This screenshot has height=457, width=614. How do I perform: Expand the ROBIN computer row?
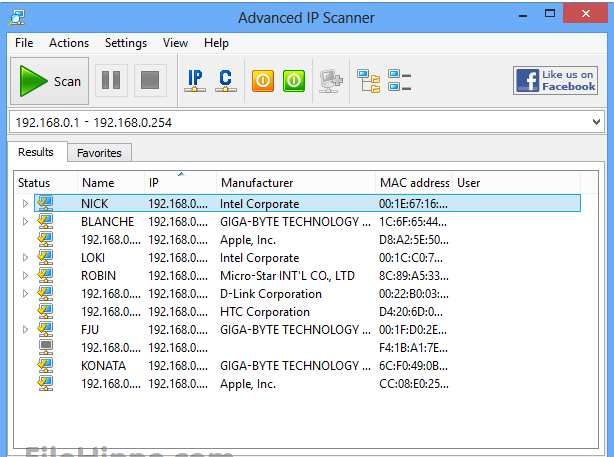click(x=25, y=276)
